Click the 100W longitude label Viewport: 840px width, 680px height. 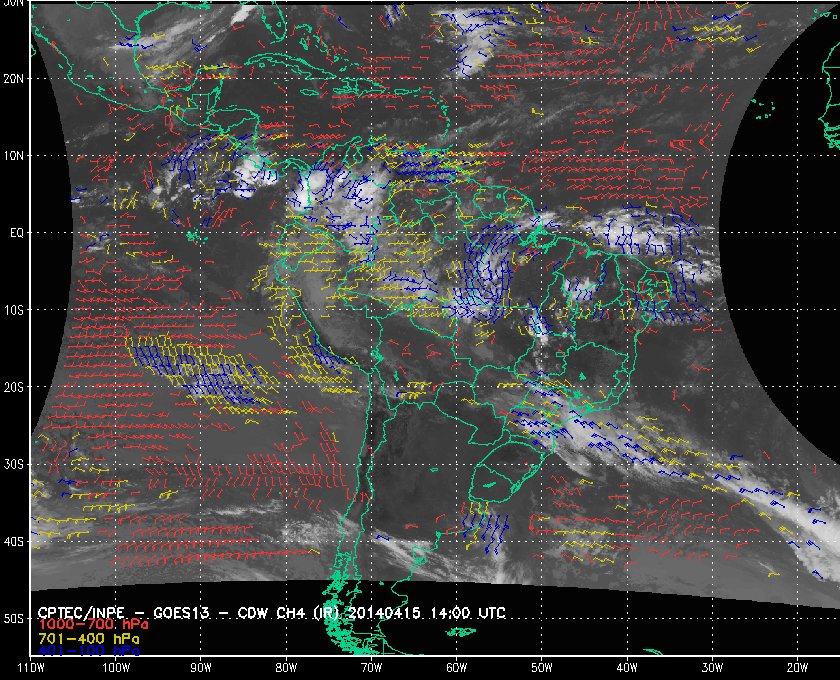coord(116,668)
